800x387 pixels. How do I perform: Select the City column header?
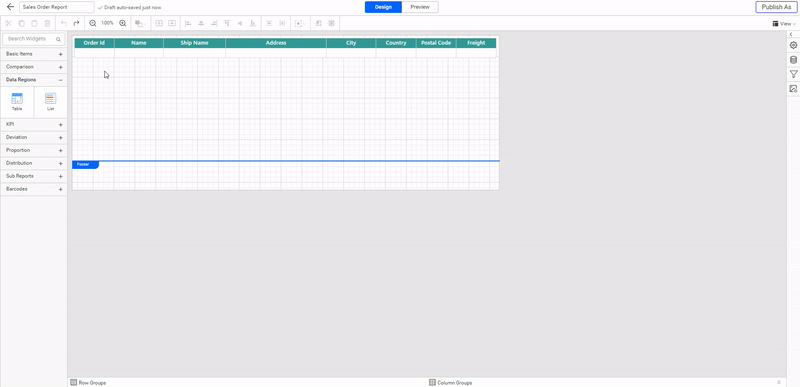pyautogui.click(x=351, y=43)
